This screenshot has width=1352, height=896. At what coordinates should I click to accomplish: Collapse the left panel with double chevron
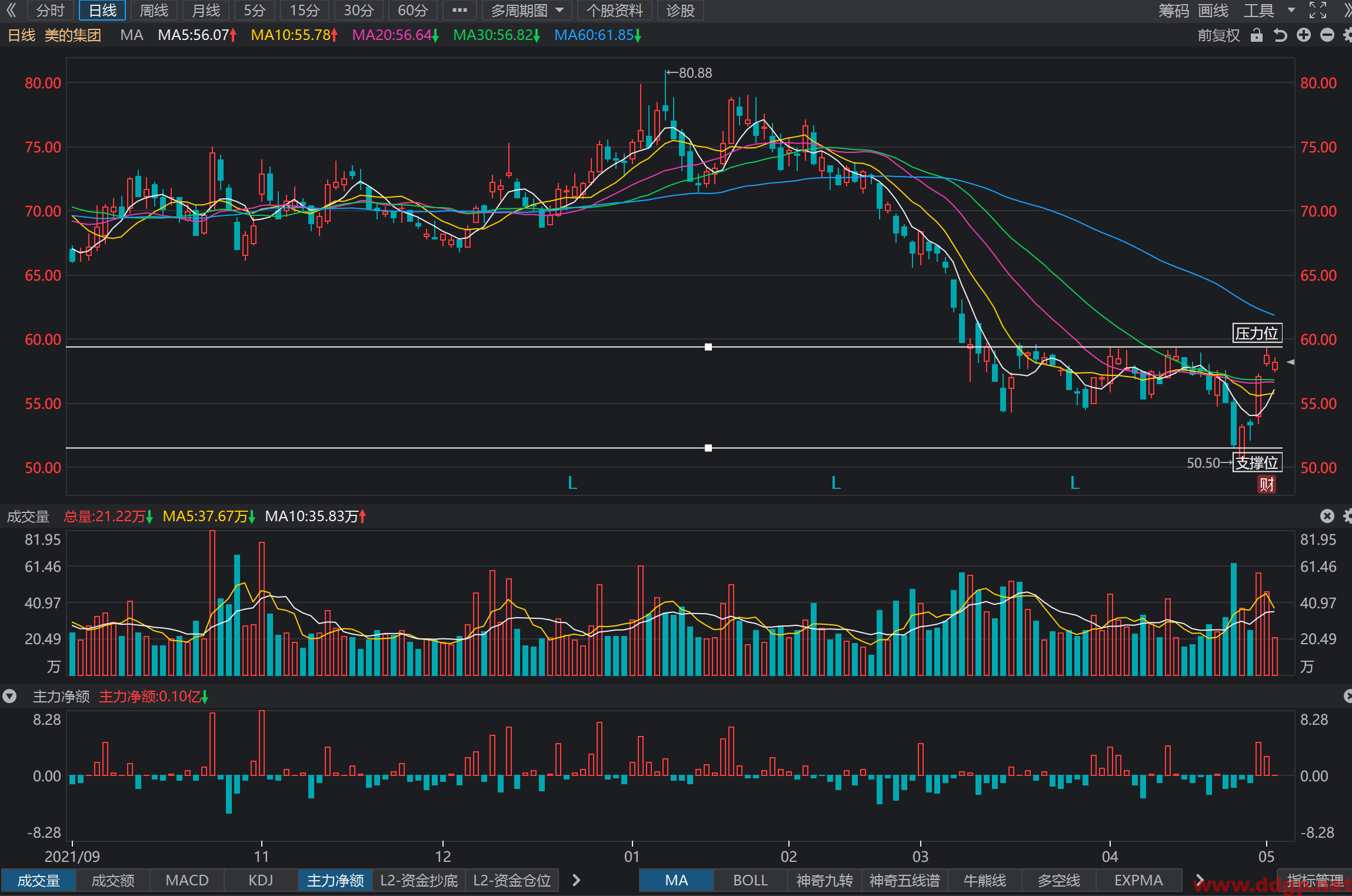coord(11,10)
